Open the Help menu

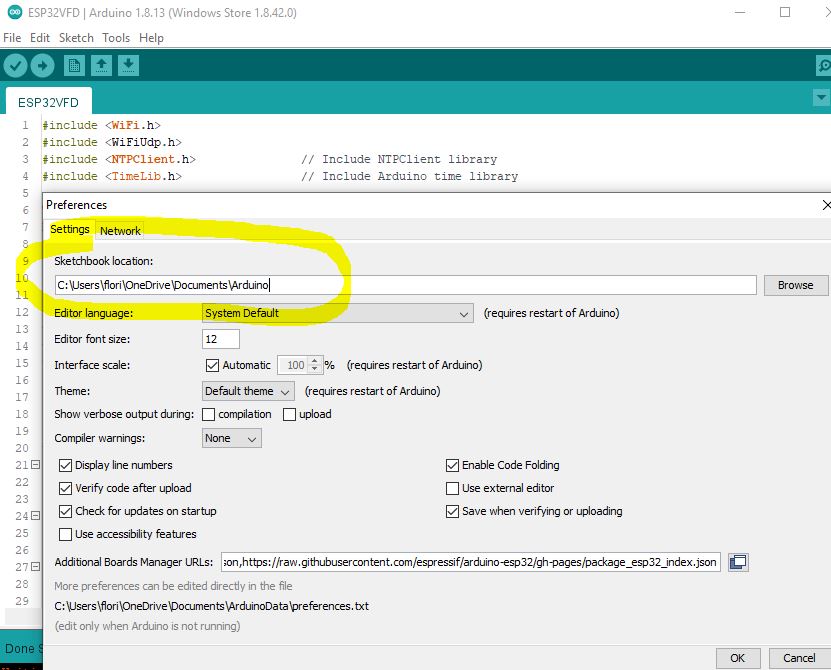(152, 38)
